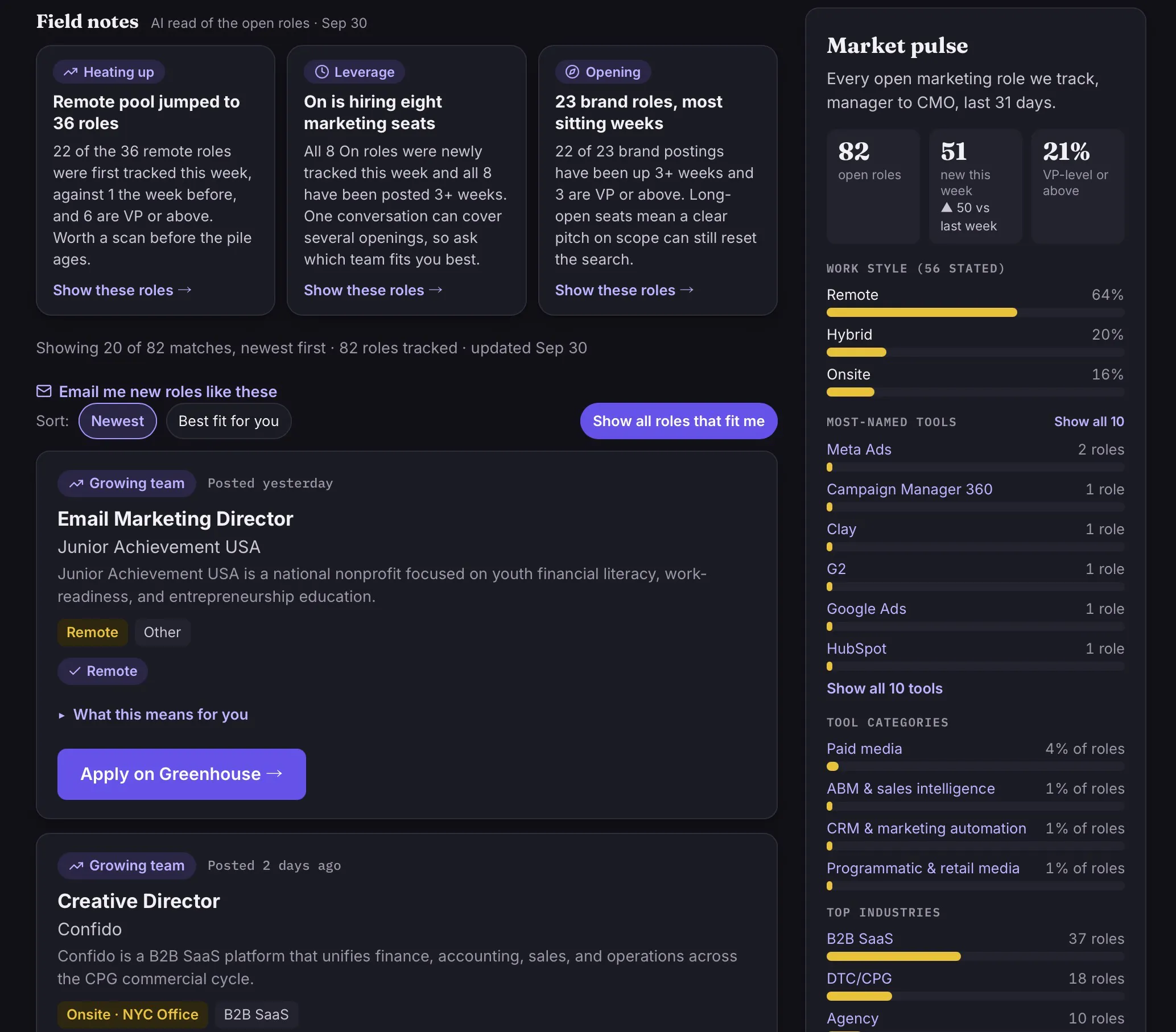Open the Email Marketing Director title
This screenshot has width=1176, height=1032.
point(175,519)
